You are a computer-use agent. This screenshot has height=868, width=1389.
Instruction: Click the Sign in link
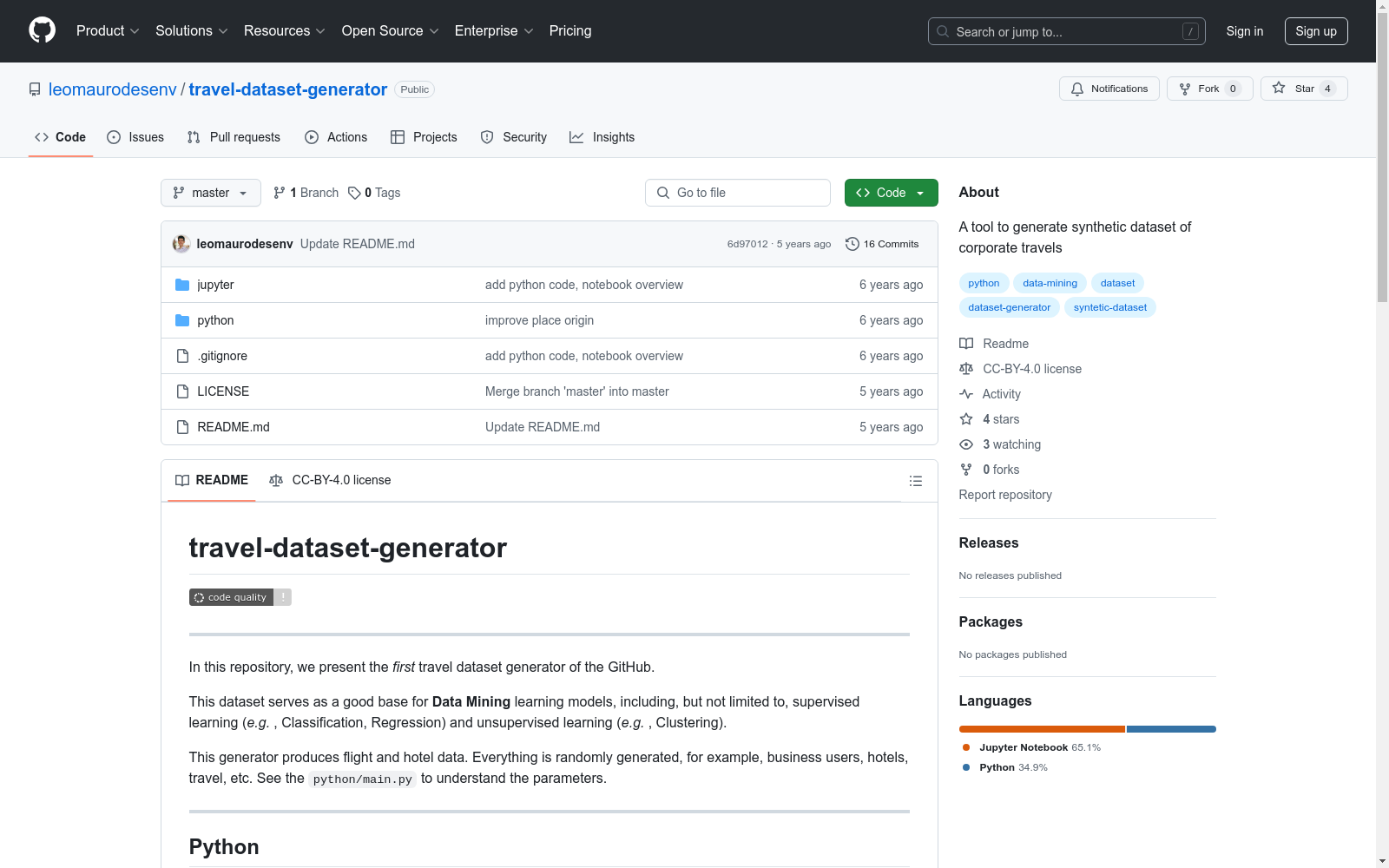(x=1245, y=31)
